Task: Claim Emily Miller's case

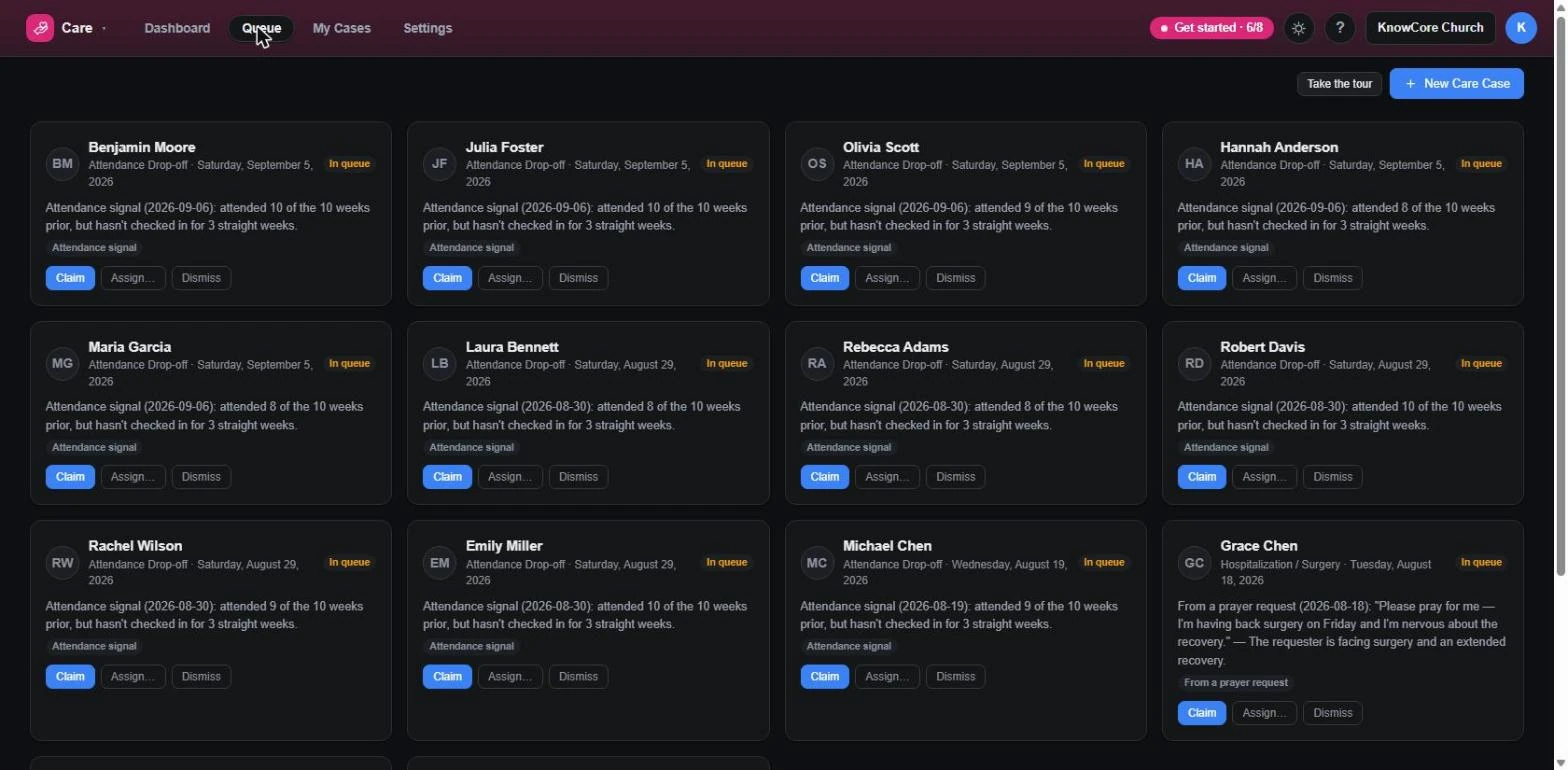Action: pos(447,677)
